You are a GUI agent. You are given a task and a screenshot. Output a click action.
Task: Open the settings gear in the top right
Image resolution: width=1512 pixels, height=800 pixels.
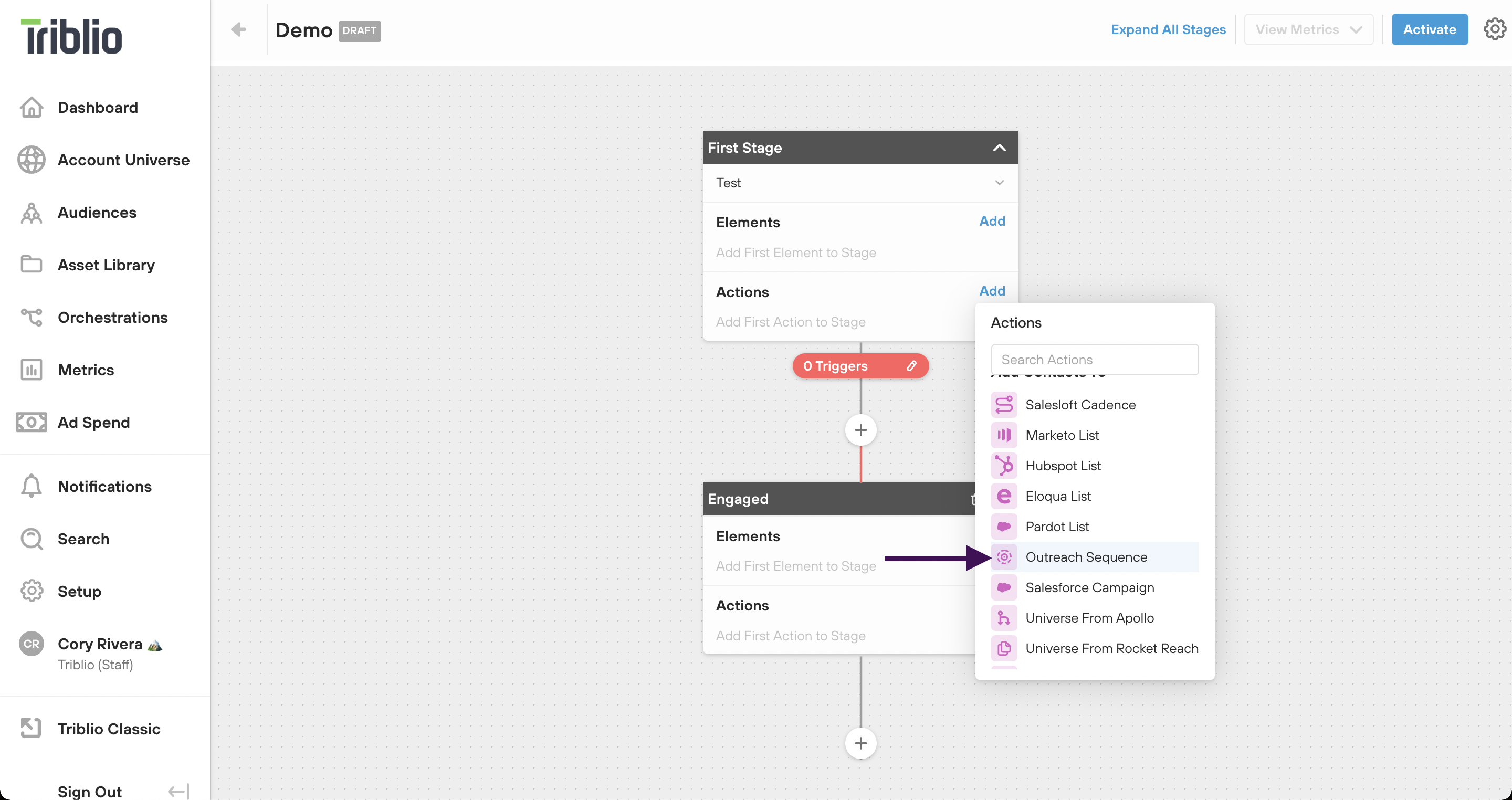[x=1494, y=29]
